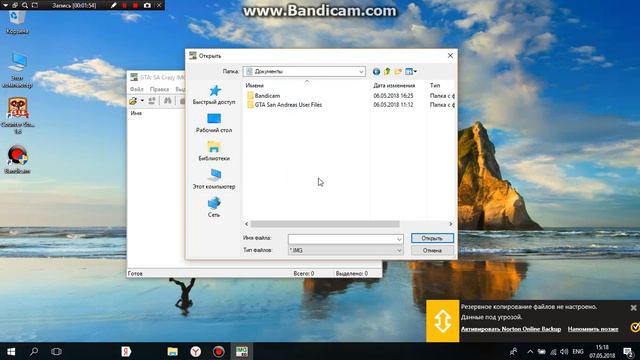The width and height of the screenshot is (640, 360).
Task: Open the Файл menu in Crazy IMG Editor
Action: tap(137, 89)
